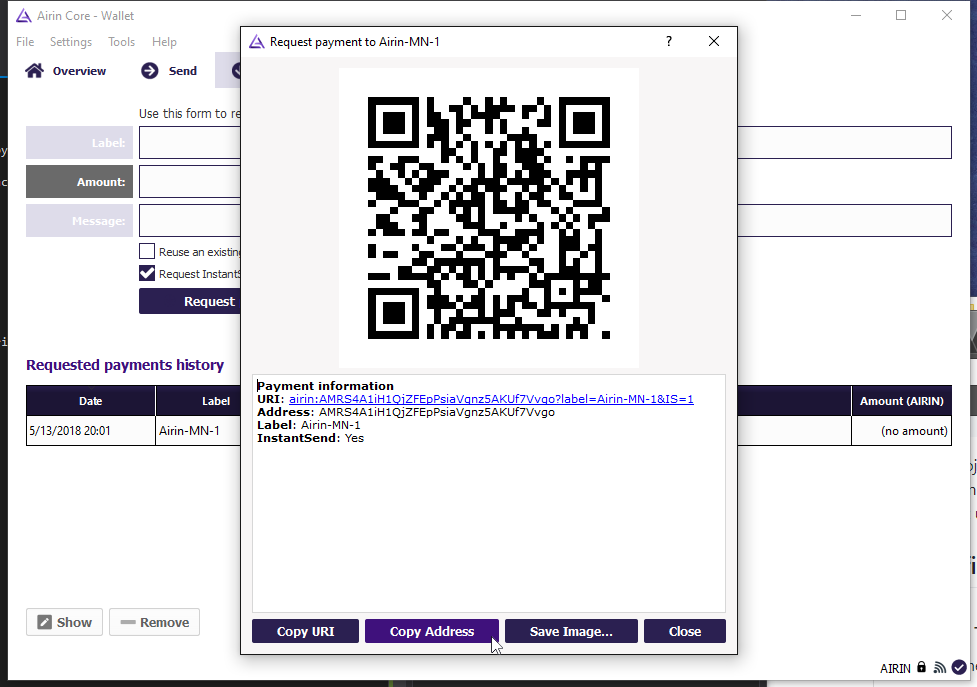The image size is (977, 687).
Task: Open the Overview home icon tab
Action: (65, 71)
